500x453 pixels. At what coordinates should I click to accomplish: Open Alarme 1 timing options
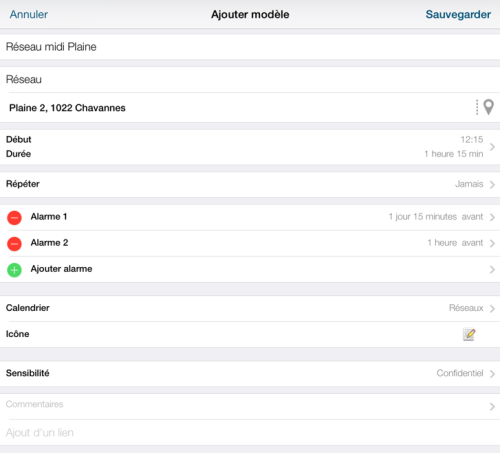[x=250, y=217]
